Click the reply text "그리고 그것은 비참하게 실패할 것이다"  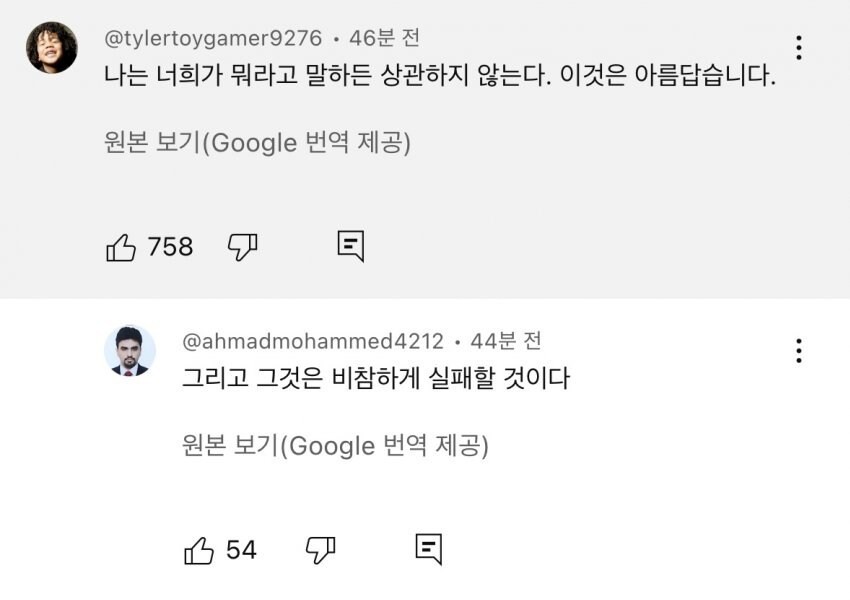pyautogui.click(x=376, y=379)
